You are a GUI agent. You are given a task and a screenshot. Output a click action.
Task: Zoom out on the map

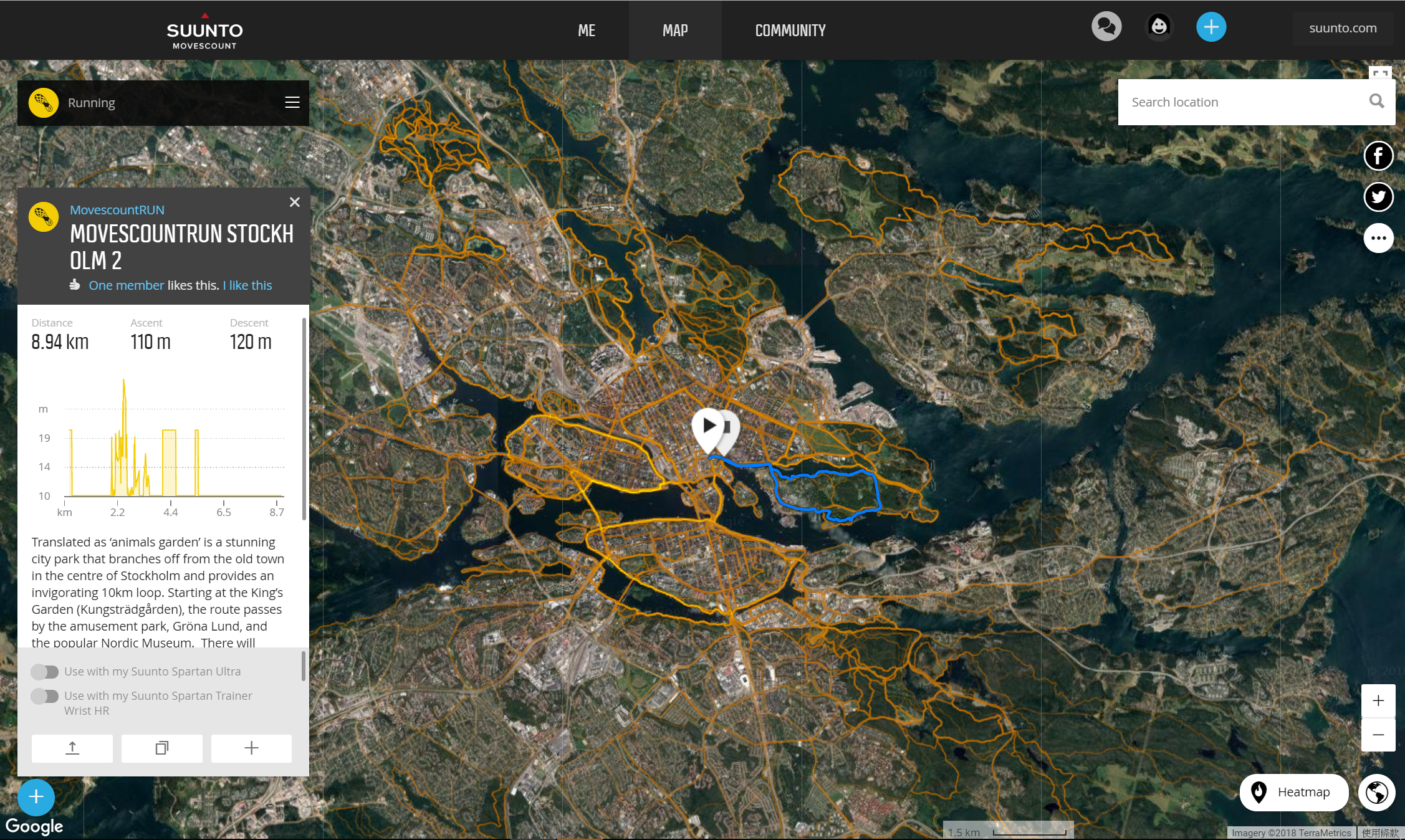click(x=1378, y=735)
